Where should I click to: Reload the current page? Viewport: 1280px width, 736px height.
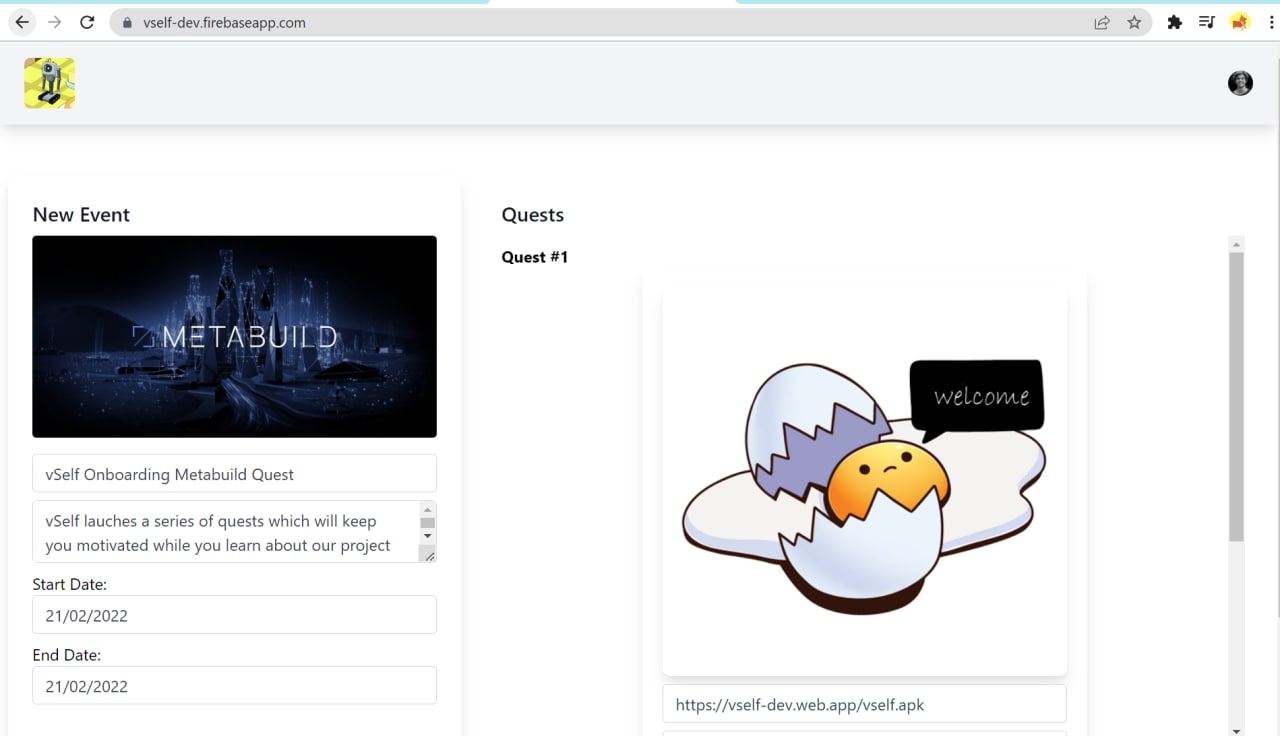point(87,22)
